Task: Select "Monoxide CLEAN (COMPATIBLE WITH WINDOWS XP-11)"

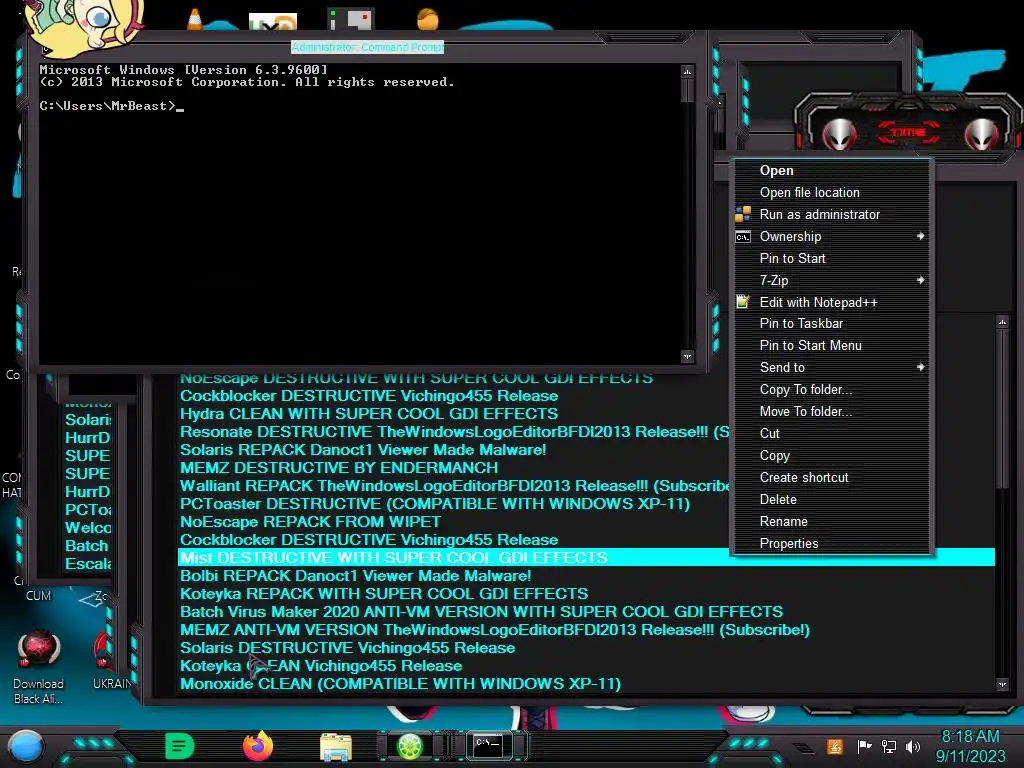Action: pos(400,684)
